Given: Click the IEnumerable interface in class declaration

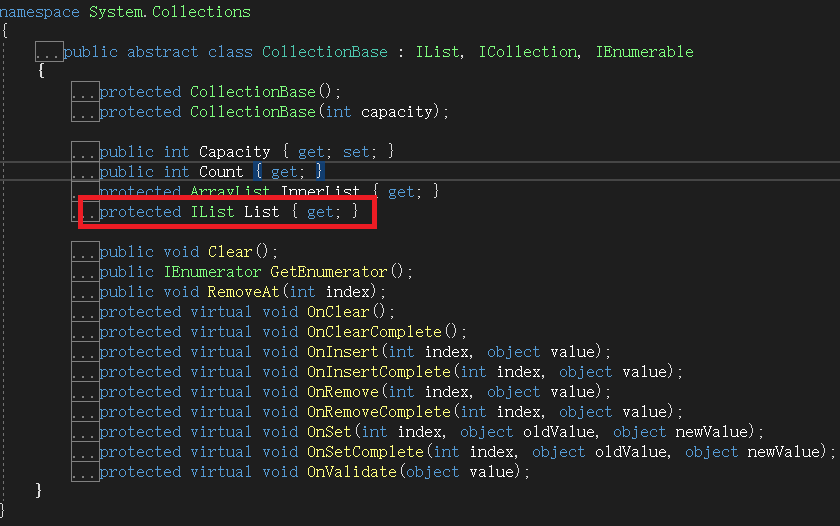Looking at the screenshot, I should (x=644, y=52).
